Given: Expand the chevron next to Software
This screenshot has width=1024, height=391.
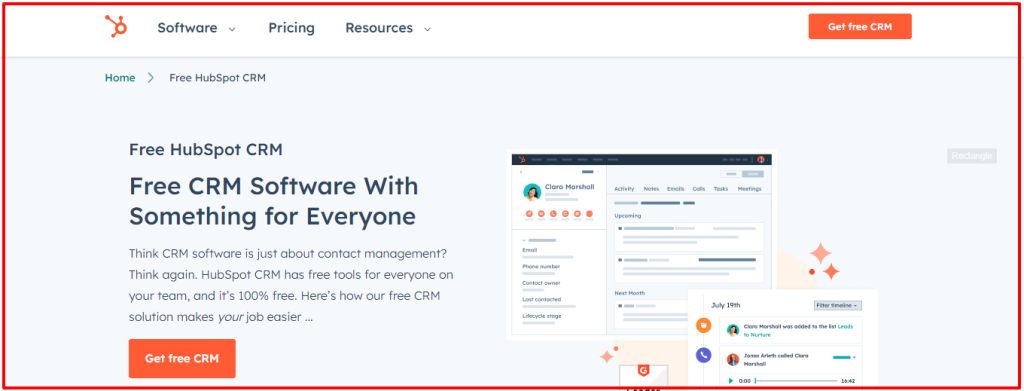Looking at the screenshot, I should [x=232, y=29].
